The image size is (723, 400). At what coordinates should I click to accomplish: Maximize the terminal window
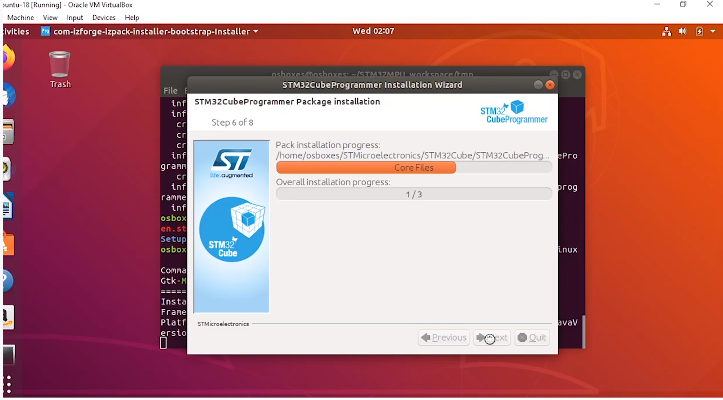[x=565, y=74]
